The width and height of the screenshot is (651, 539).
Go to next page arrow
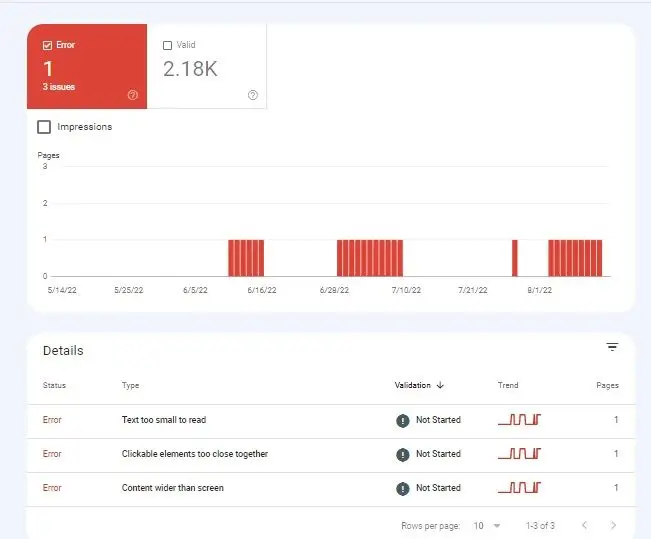[x=613, y=525]
